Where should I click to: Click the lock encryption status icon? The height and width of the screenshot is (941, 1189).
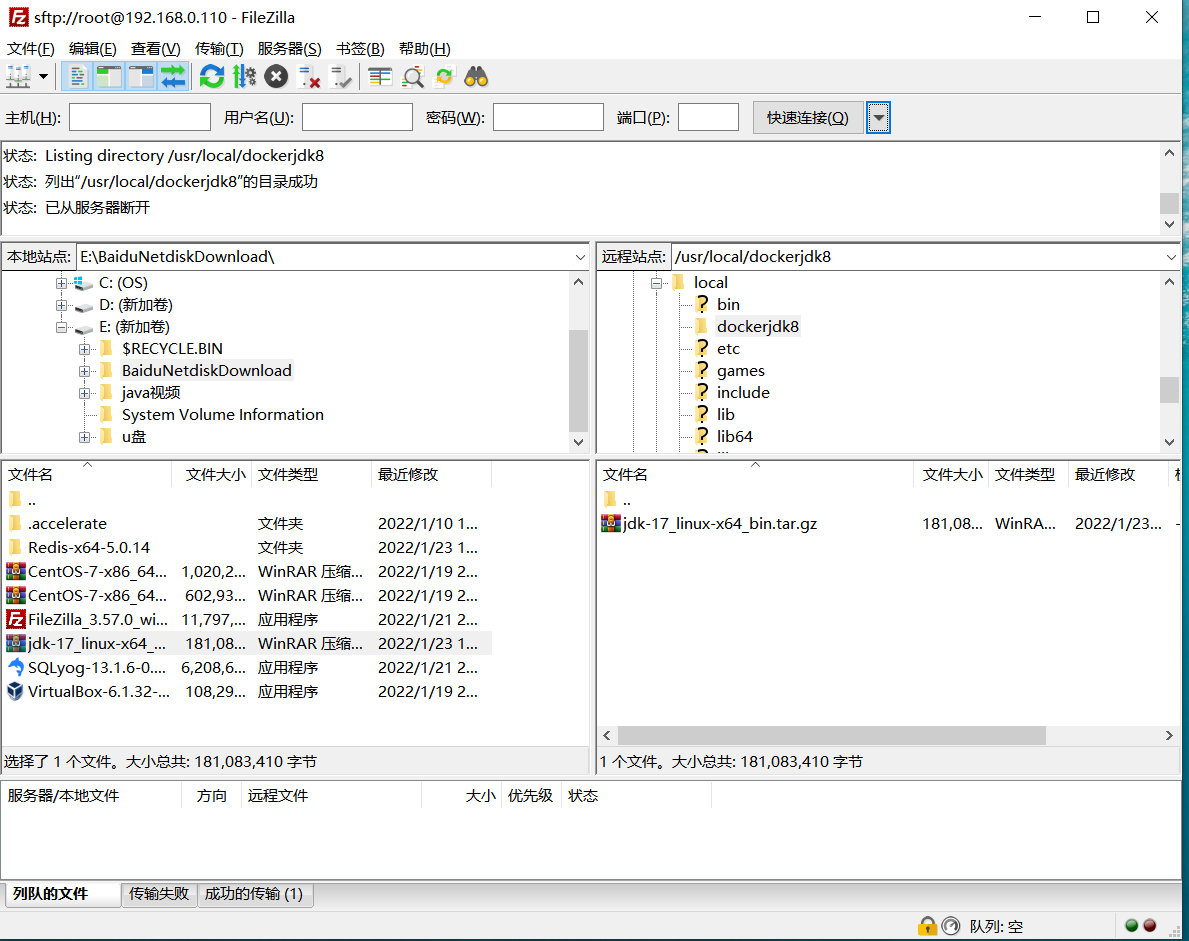927,926
